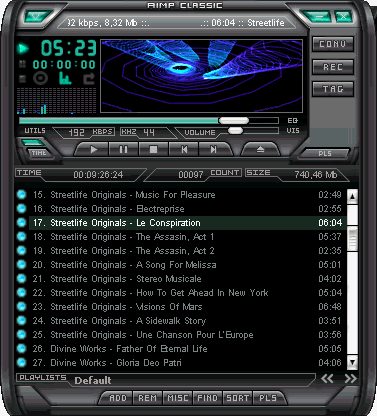Select track 27 Gloria Deo Patri

[188, 363]
